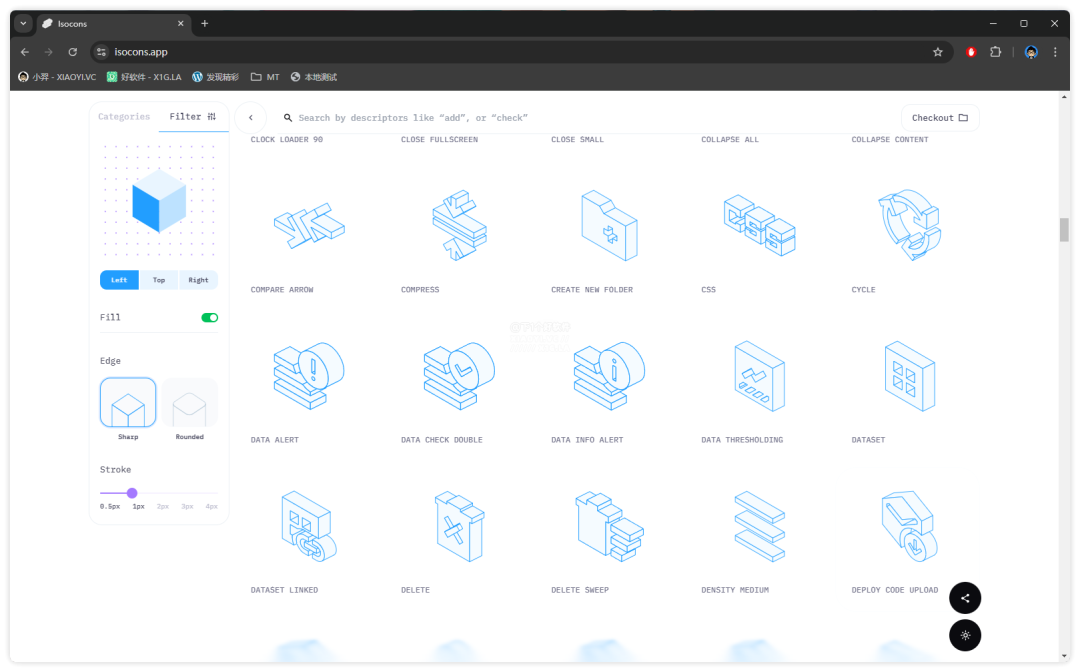Toggle the light/dark theme button
Screen dimensions: 1080x672
click(x=965, y=635)
